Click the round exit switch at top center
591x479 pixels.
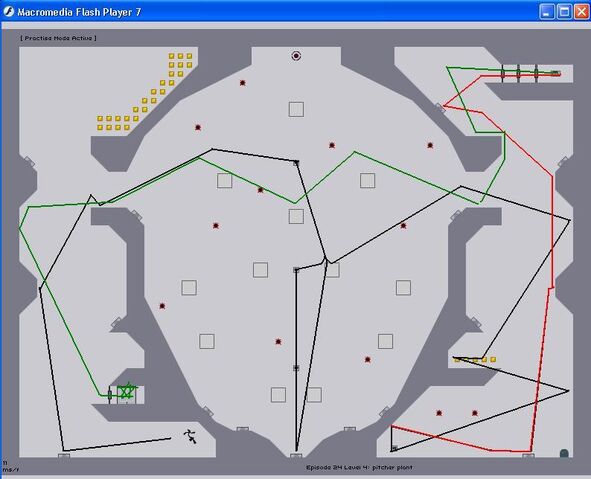coord(296,56)
